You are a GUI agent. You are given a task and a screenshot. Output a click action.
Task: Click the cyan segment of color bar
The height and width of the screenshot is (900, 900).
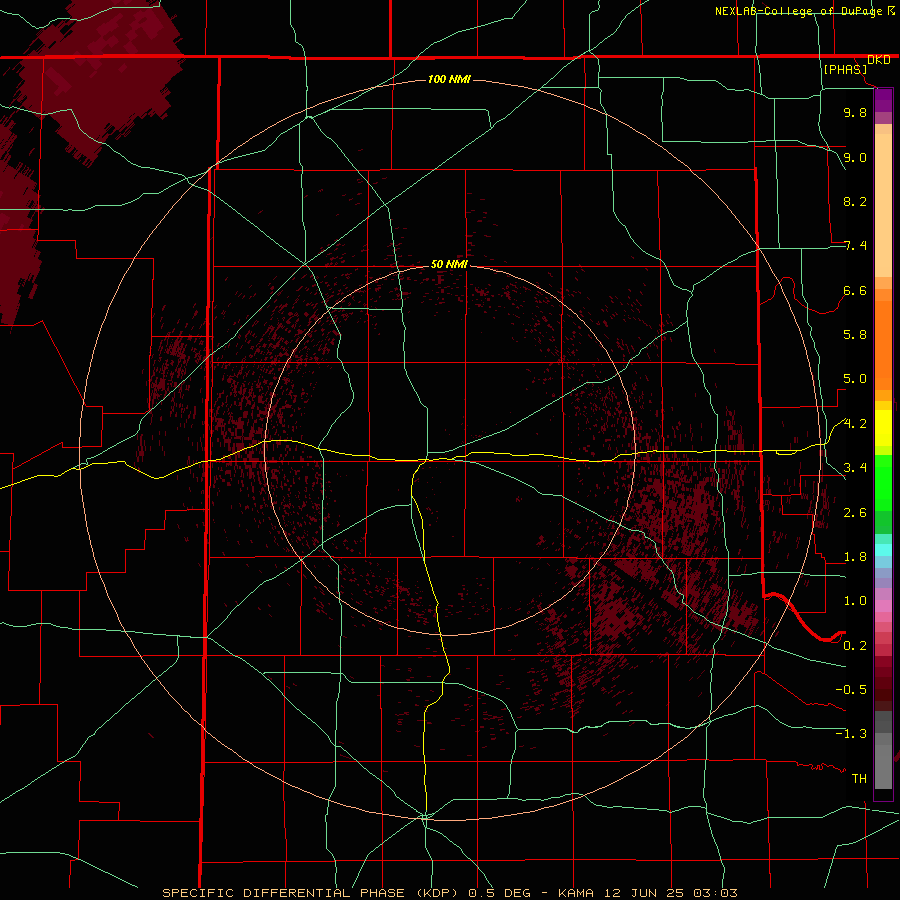click(x=883, y=550)
